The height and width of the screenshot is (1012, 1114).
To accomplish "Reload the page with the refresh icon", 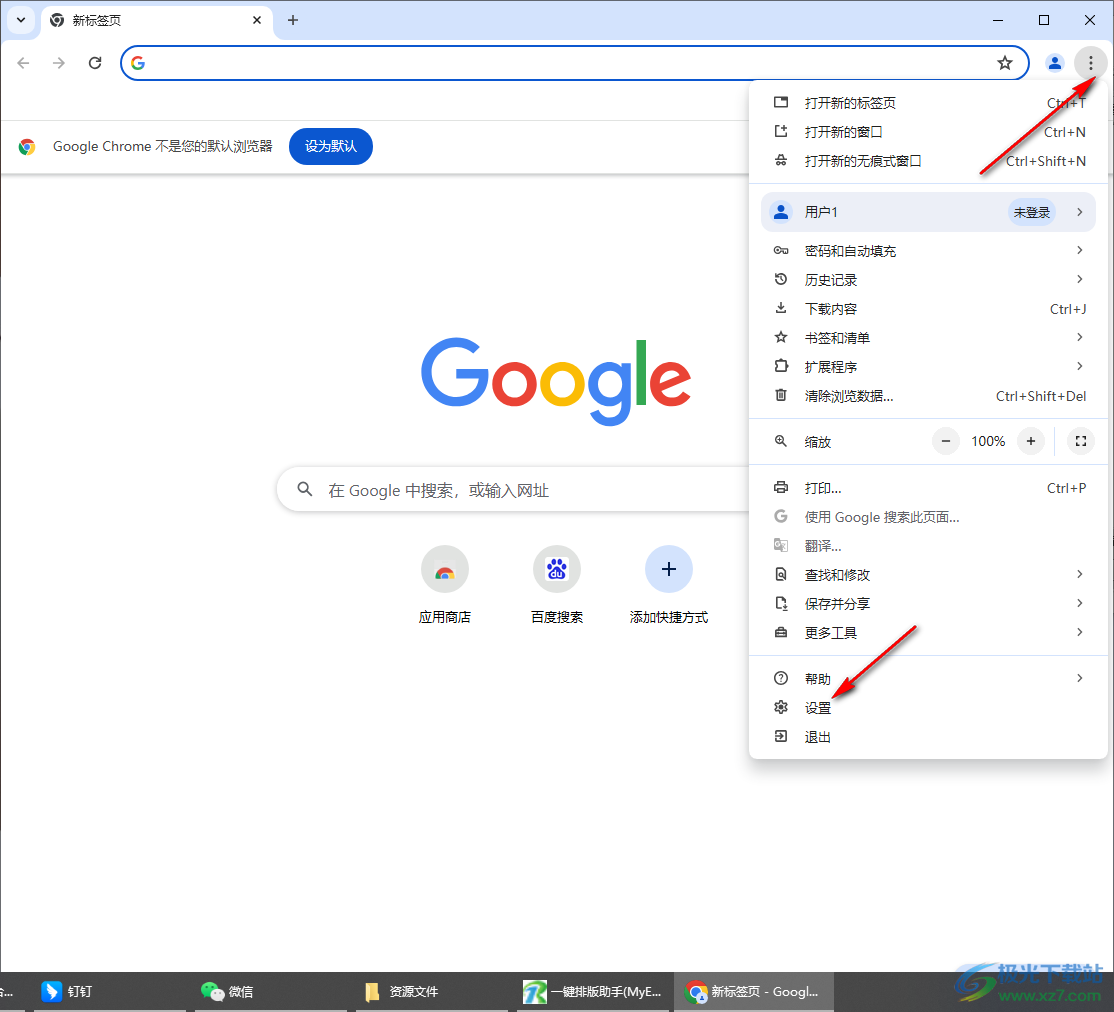I will point(94,63).
